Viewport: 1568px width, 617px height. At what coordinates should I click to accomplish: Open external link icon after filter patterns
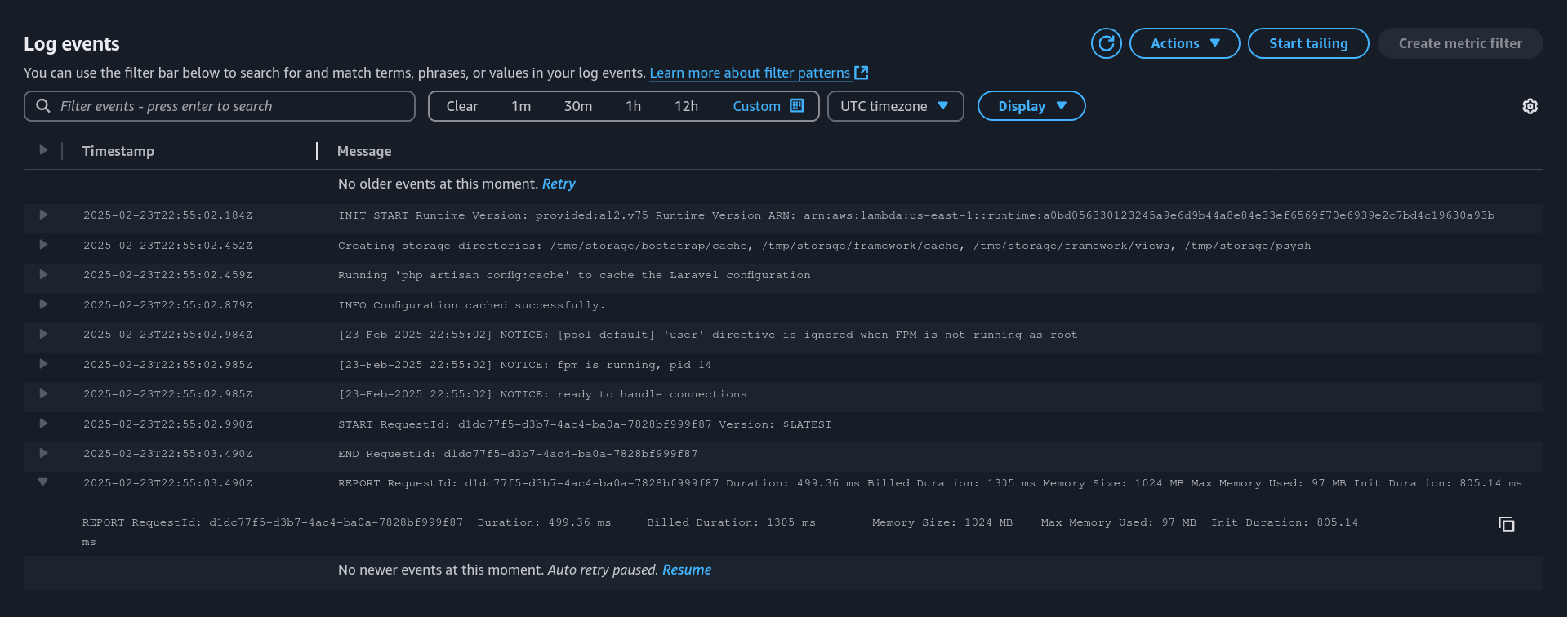861,73
